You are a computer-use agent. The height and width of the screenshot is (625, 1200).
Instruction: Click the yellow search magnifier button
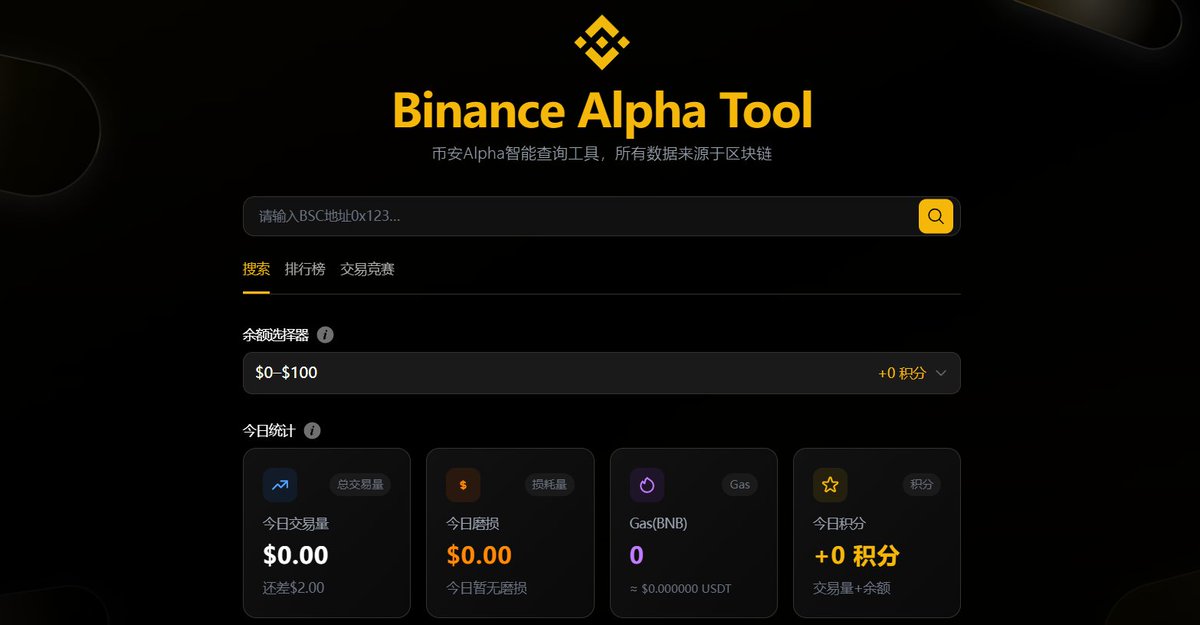pyautogui.click(x=935, y=216)
